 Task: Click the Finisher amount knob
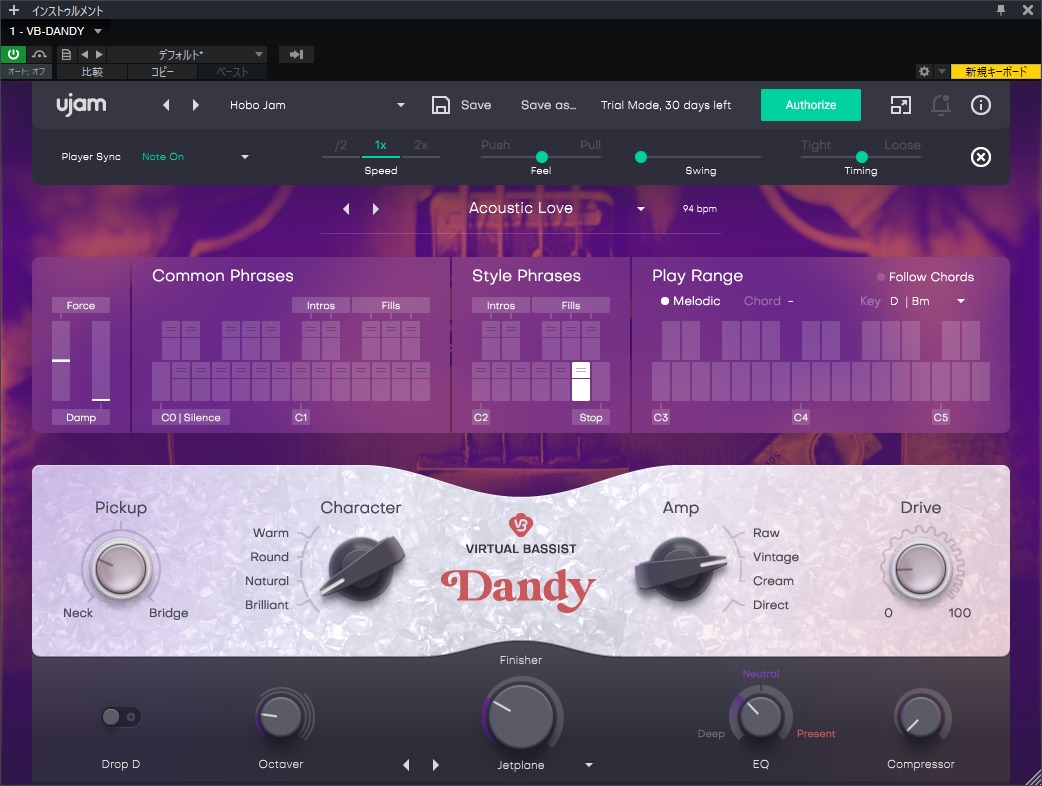[521, 716]
